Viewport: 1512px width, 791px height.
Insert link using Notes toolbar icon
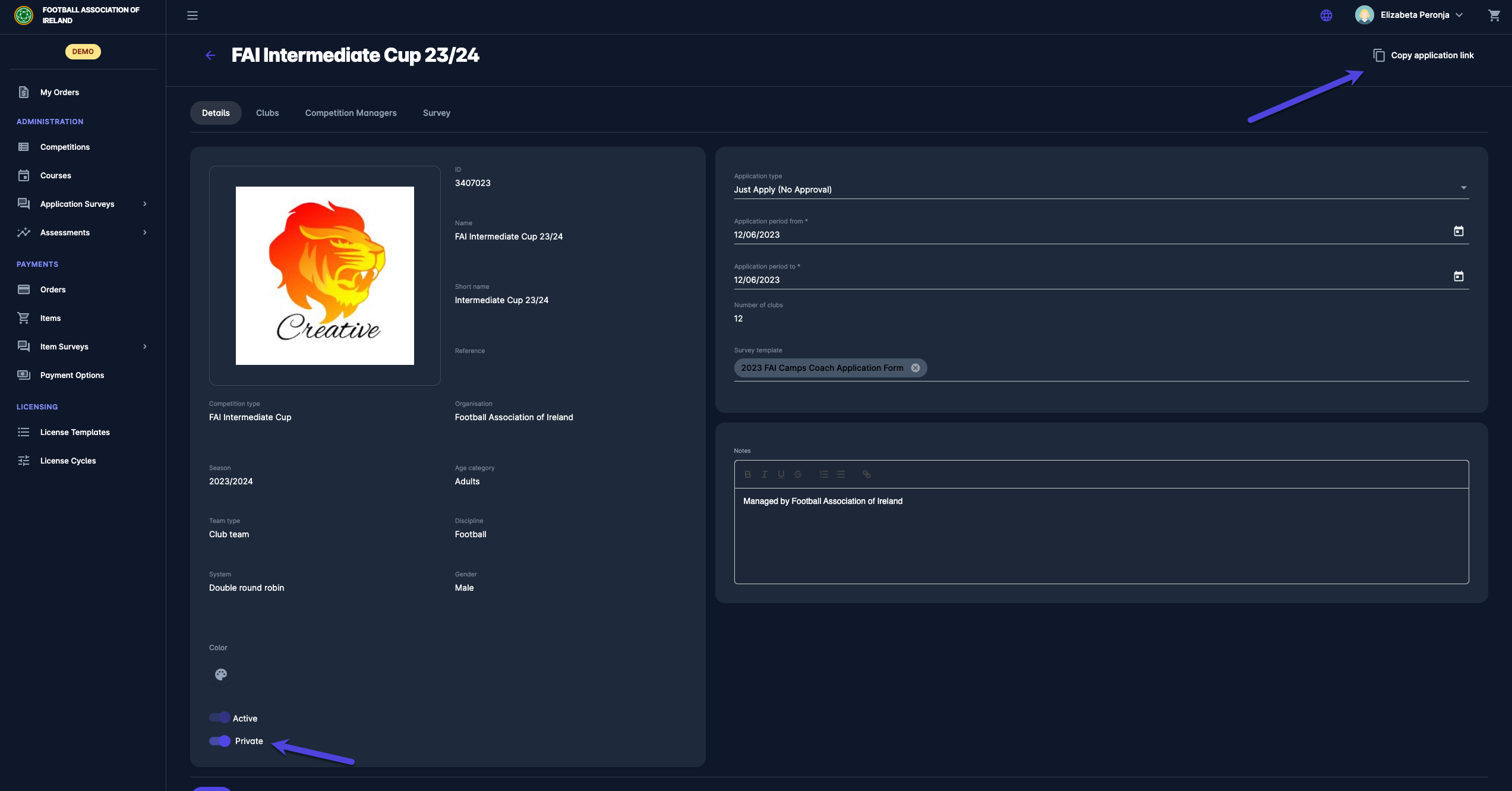tap(867, 474)
